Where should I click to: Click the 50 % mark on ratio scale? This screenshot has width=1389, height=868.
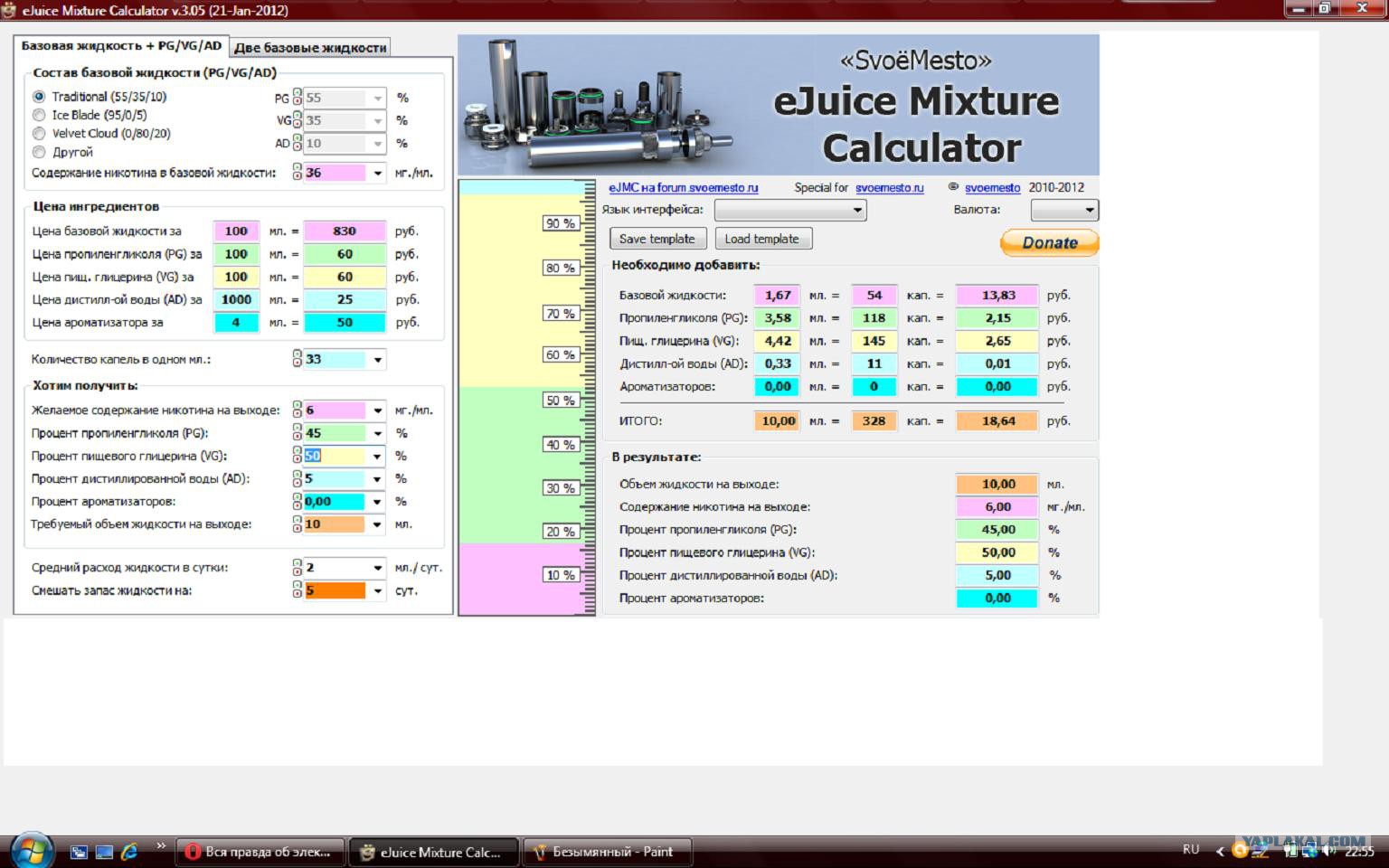pos(560,401)
